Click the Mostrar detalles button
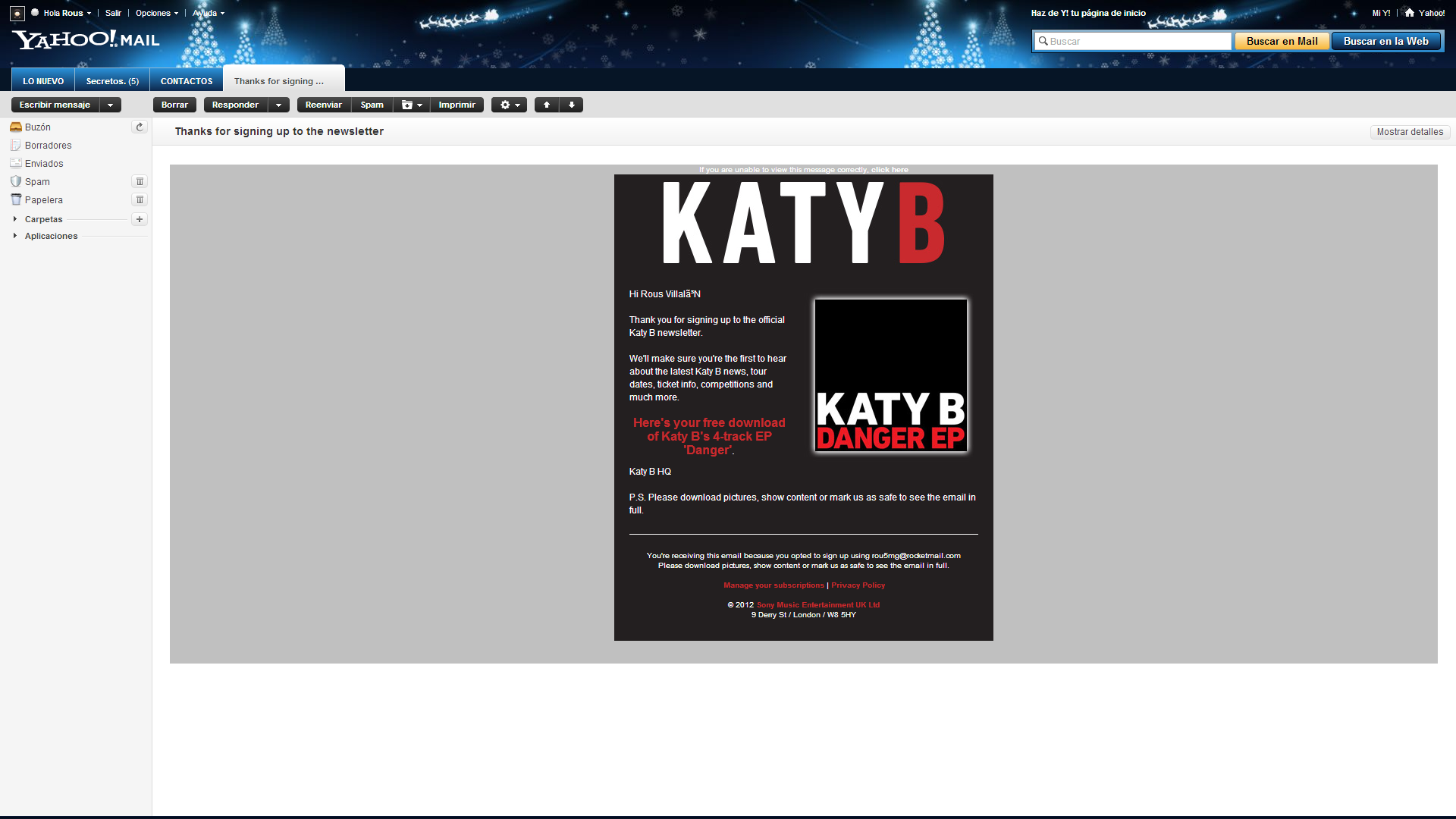The height and width of the screenshot is (819, 1456). [1410, 132]
